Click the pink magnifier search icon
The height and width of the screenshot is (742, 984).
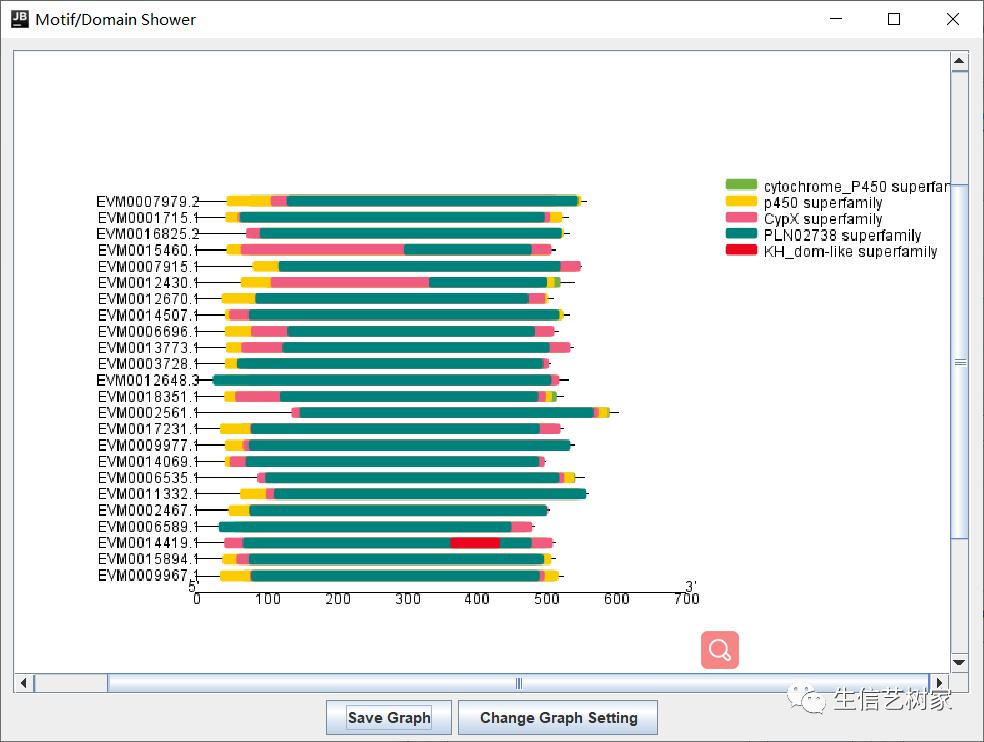pos(719,650)
